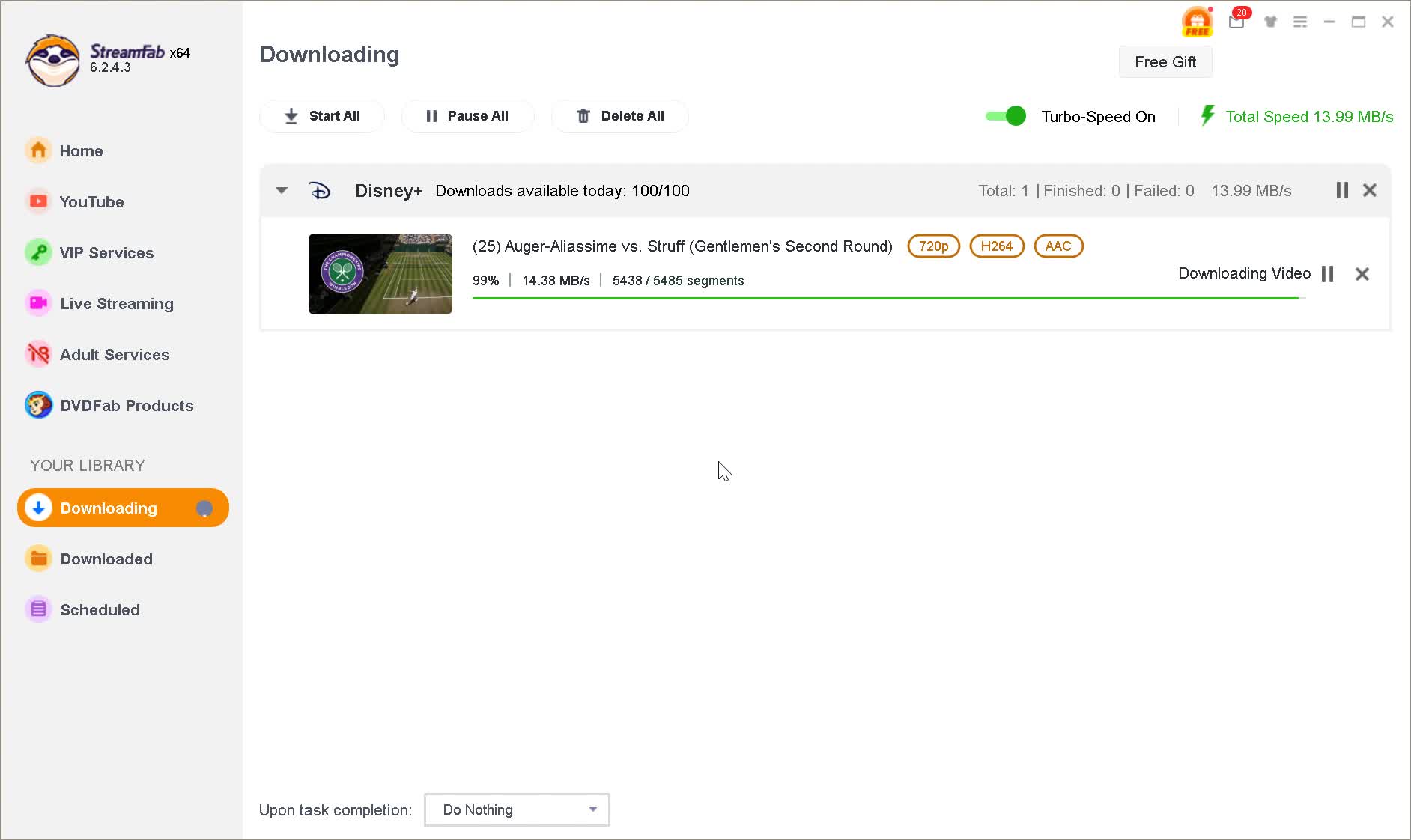Remove the Disney+ download group
1411x840 pixels.
[1370, 190]
